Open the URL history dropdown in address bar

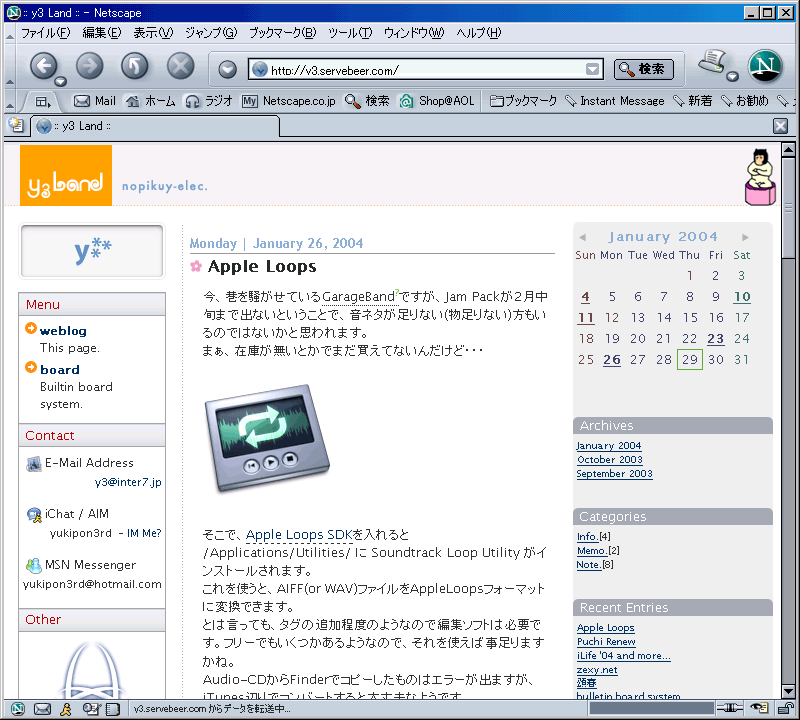pyautogui.click(x=592, y=69)
